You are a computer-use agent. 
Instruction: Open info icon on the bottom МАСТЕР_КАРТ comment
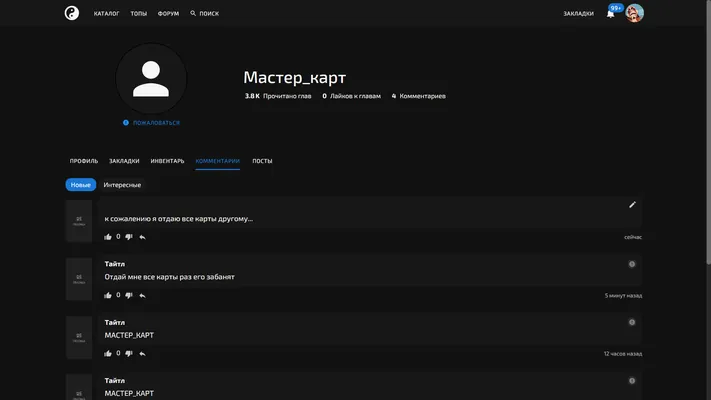pyautogui.click(x=632, y=380)
